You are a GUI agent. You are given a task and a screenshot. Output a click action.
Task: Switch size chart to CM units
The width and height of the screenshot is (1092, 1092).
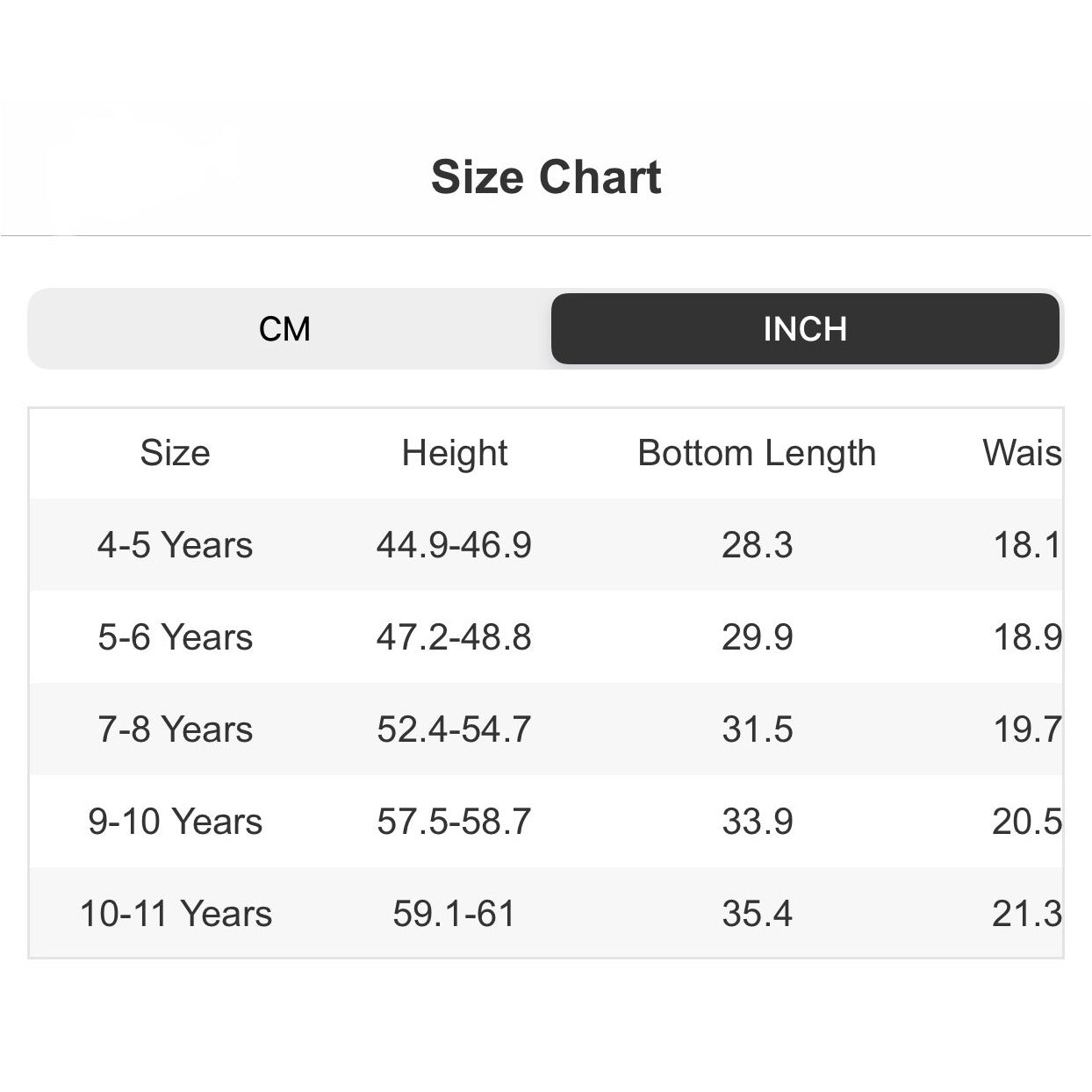click(x=285, y=329)
